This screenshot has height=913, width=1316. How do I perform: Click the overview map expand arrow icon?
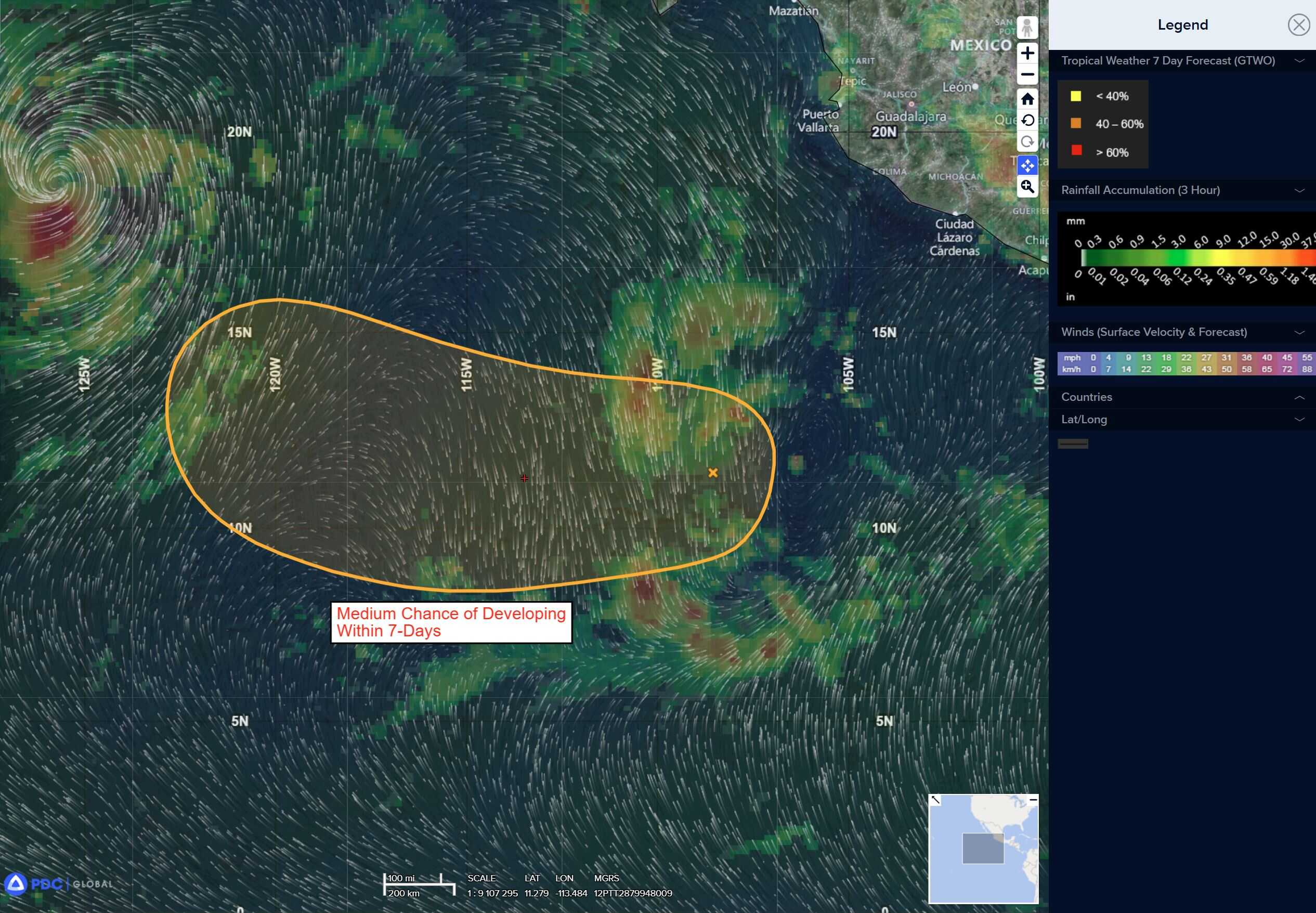click(x=935, y=800)
